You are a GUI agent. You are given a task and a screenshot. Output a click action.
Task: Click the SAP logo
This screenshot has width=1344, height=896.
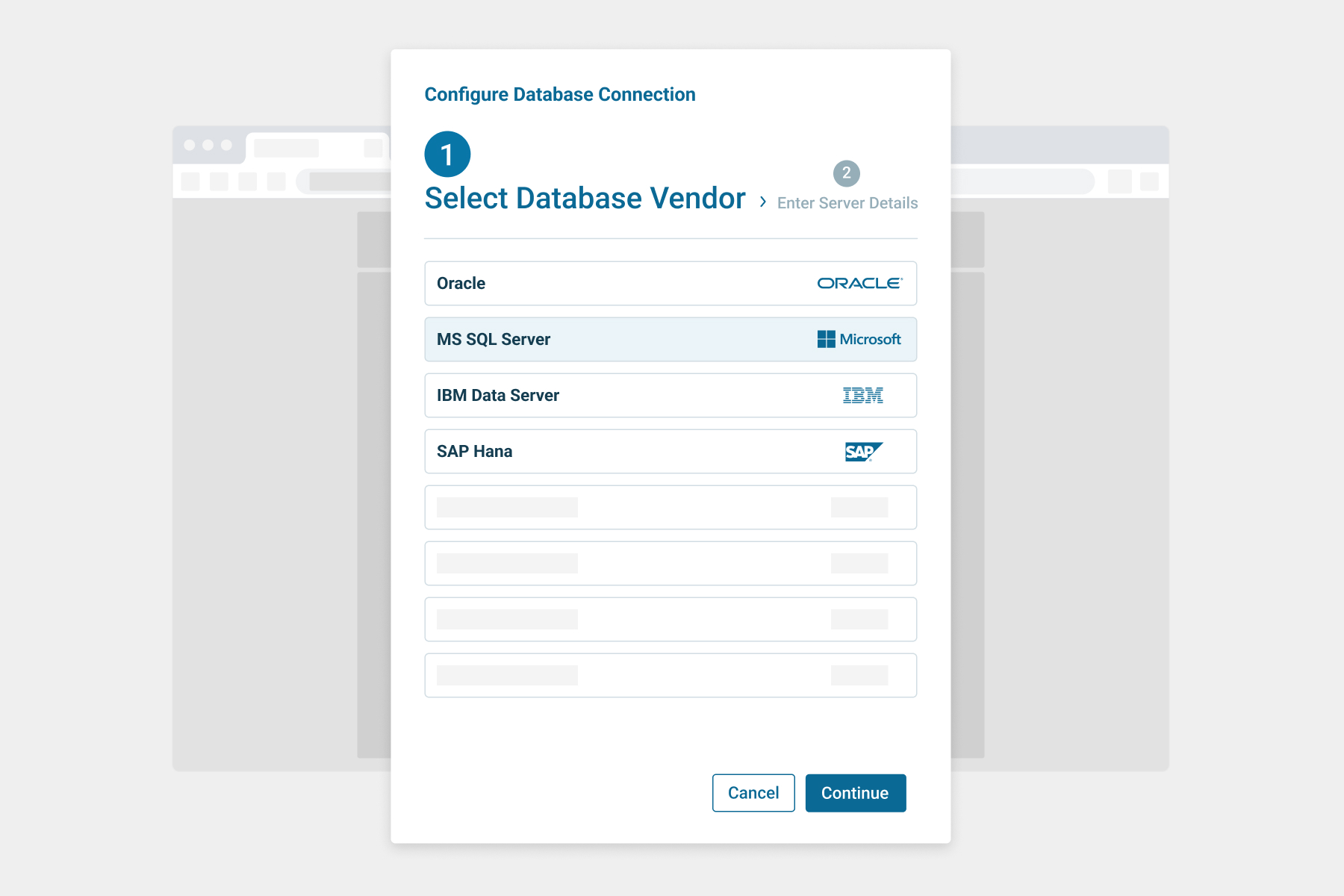[x=864, y=452]
